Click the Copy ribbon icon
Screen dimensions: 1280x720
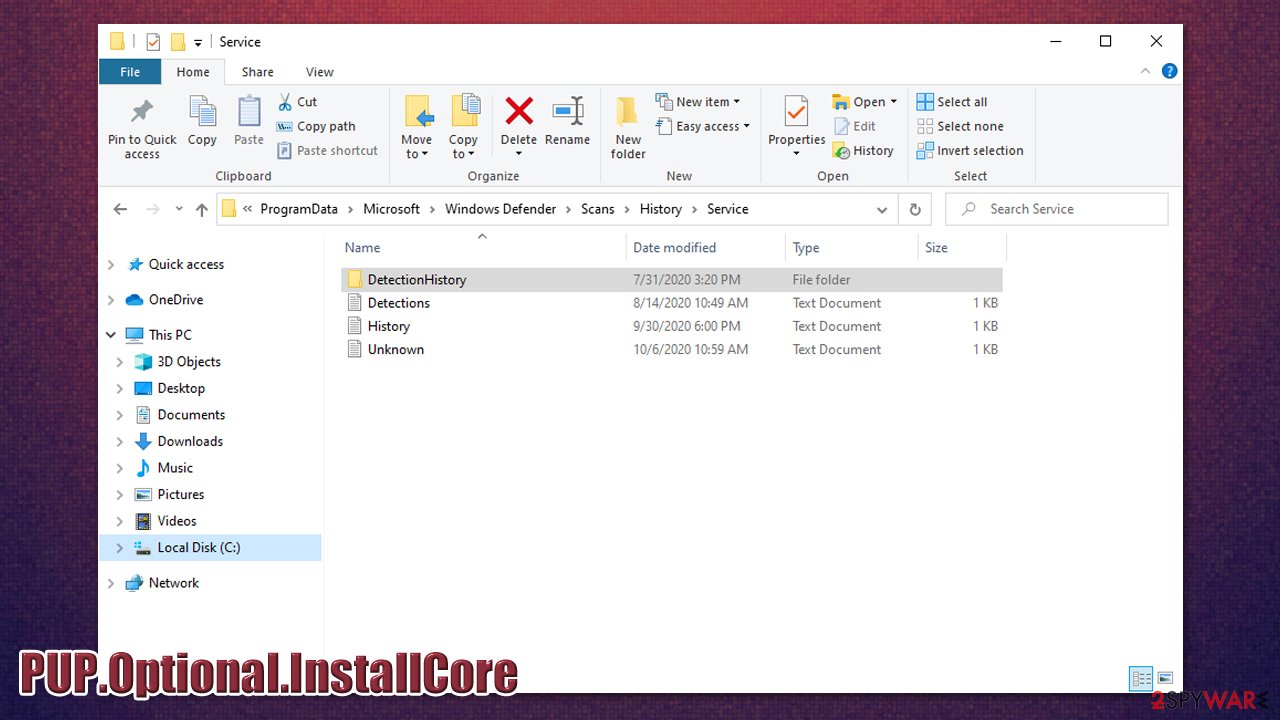point(202,112)
